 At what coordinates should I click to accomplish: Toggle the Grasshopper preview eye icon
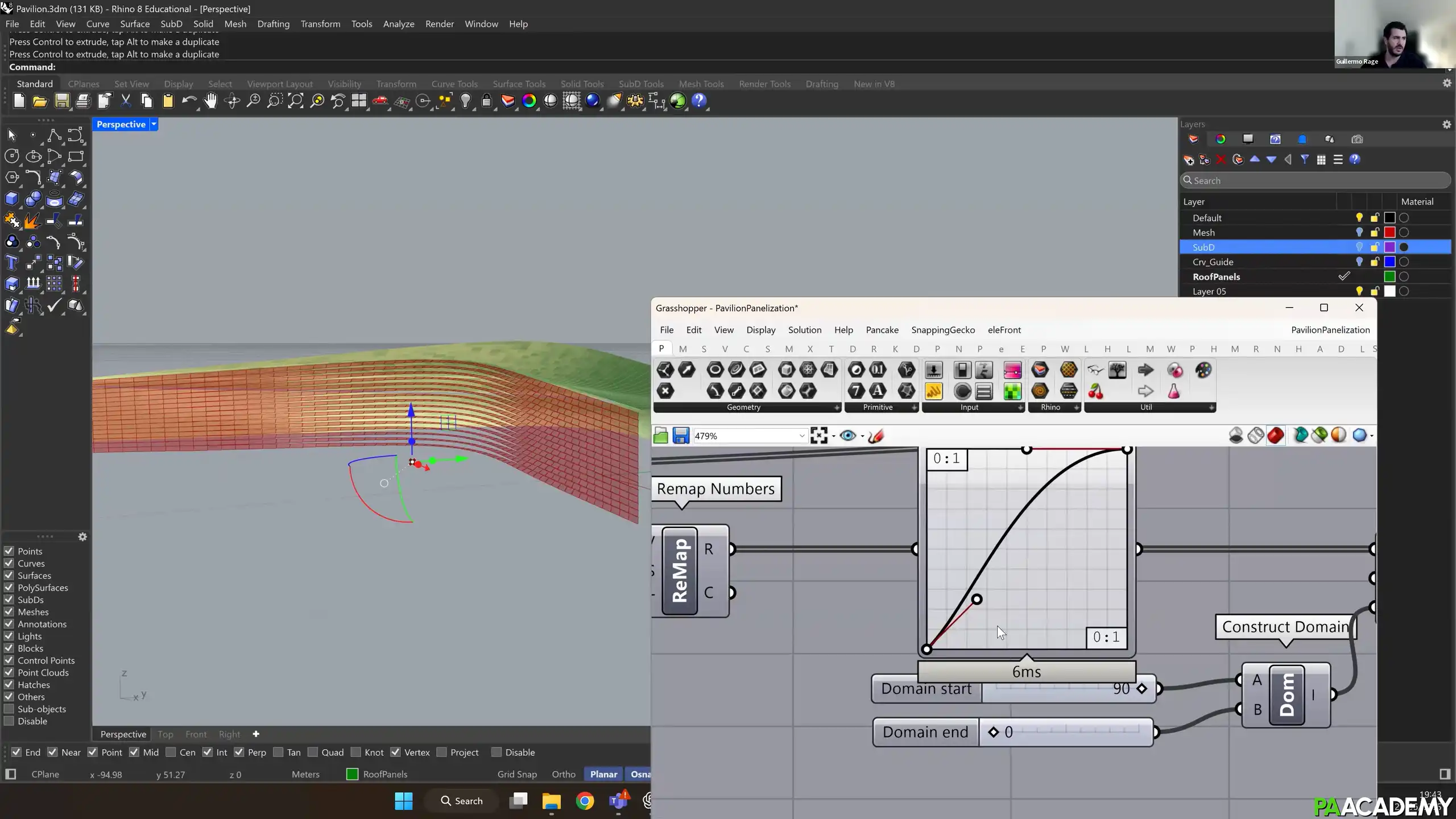tap(847, 436)
